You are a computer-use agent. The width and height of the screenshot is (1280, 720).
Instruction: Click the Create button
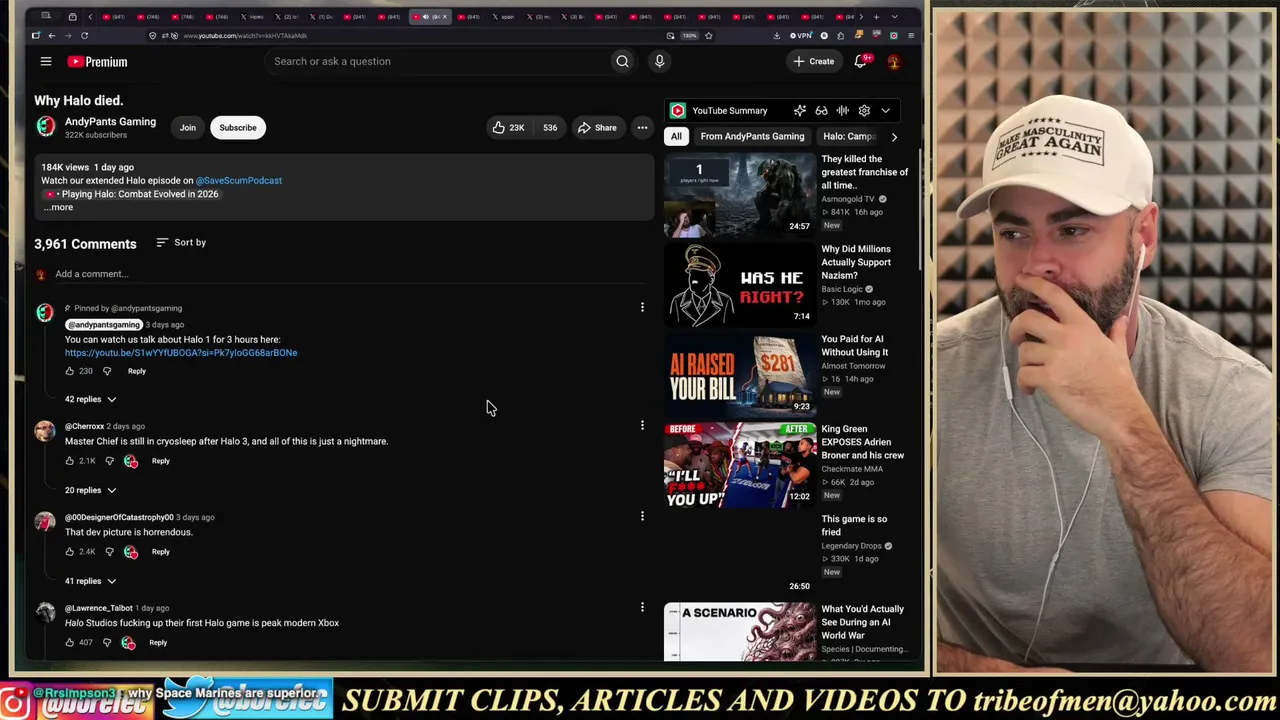coord(814,62)
